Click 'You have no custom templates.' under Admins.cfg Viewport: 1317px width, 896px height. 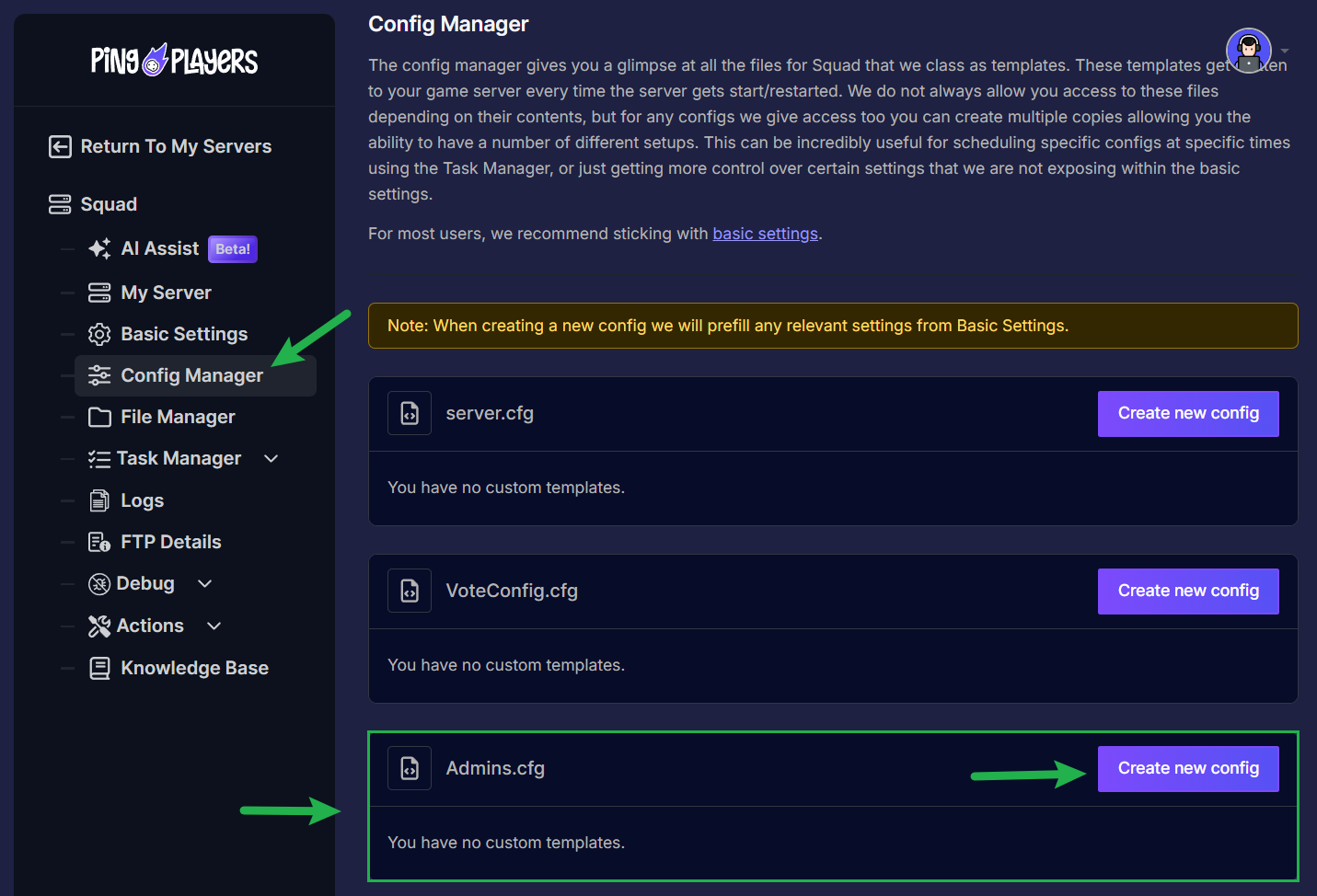click(506, 843)
